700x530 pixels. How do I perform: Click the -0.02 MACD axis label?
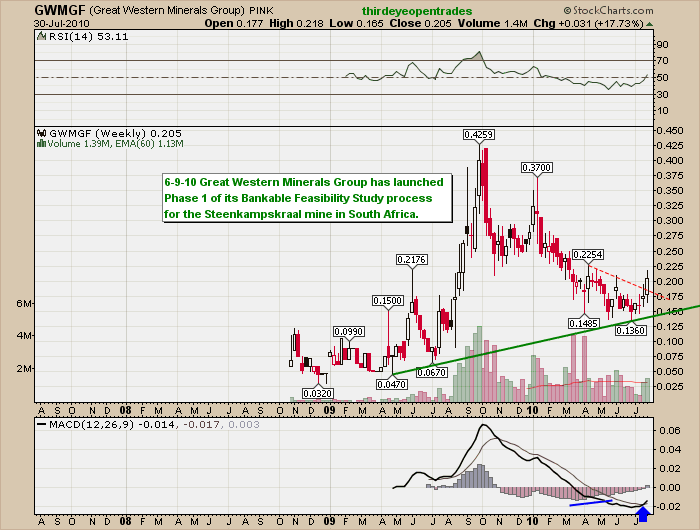[669, 506]
